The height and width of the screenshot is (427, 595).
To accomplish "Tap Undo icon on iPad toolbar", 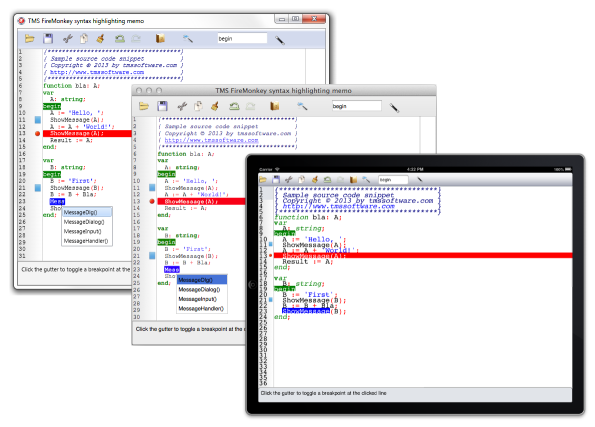I will [x=327, y=179].
